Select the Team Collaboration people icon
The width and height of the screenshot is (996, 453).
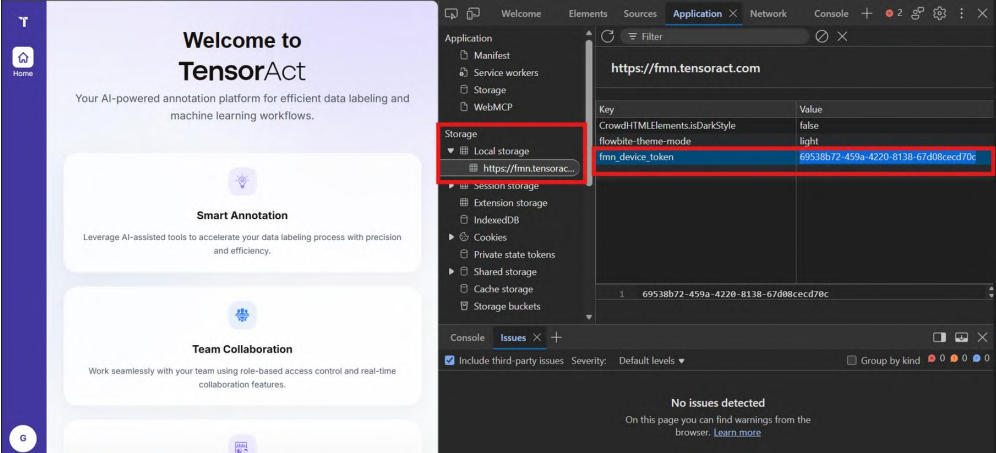point(242,314)
